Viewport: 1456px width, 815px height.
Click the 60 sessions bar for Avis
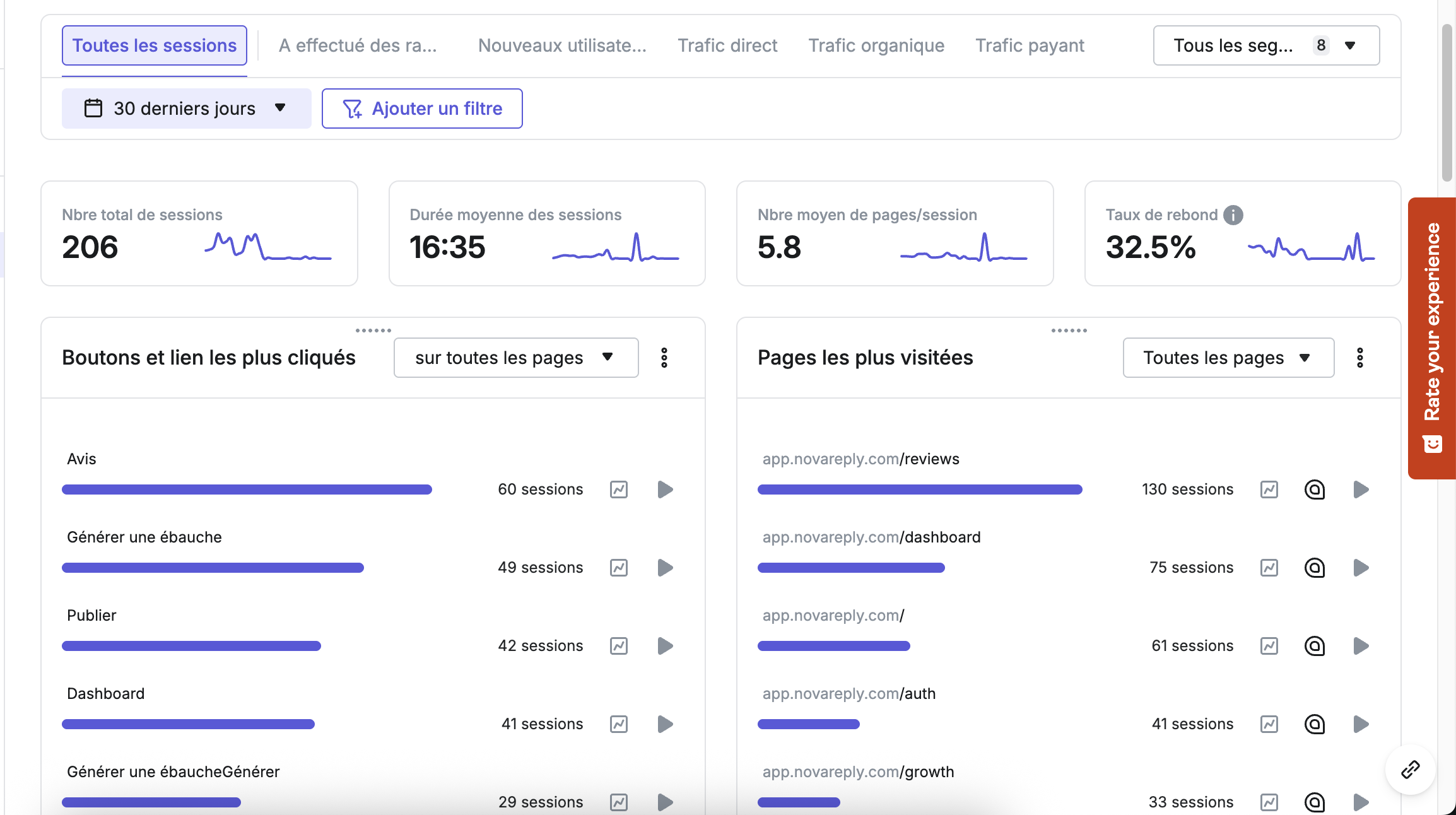click(x=246, y=489)
